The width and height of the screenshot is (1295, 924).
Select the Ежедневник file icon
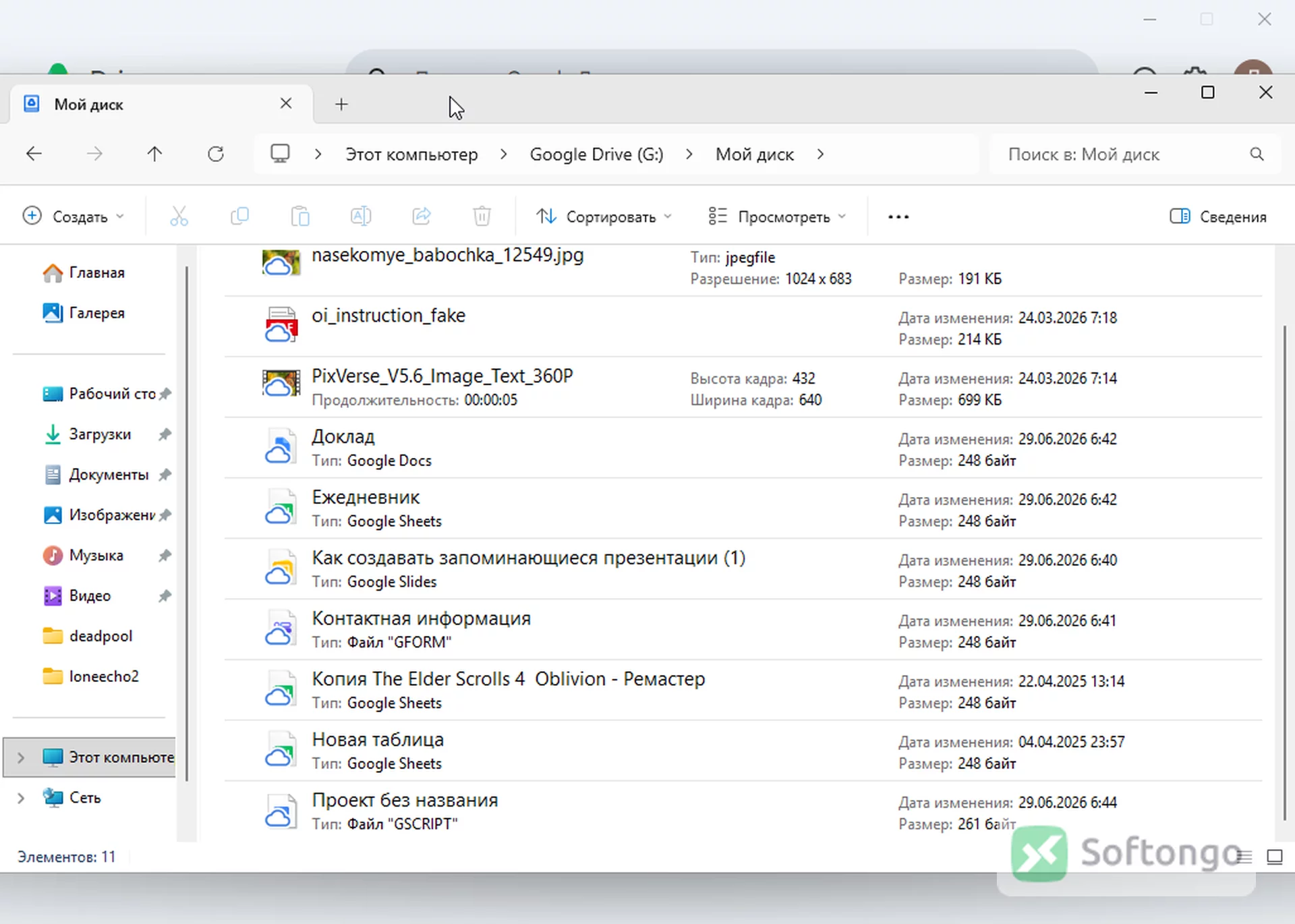(280, 507)
